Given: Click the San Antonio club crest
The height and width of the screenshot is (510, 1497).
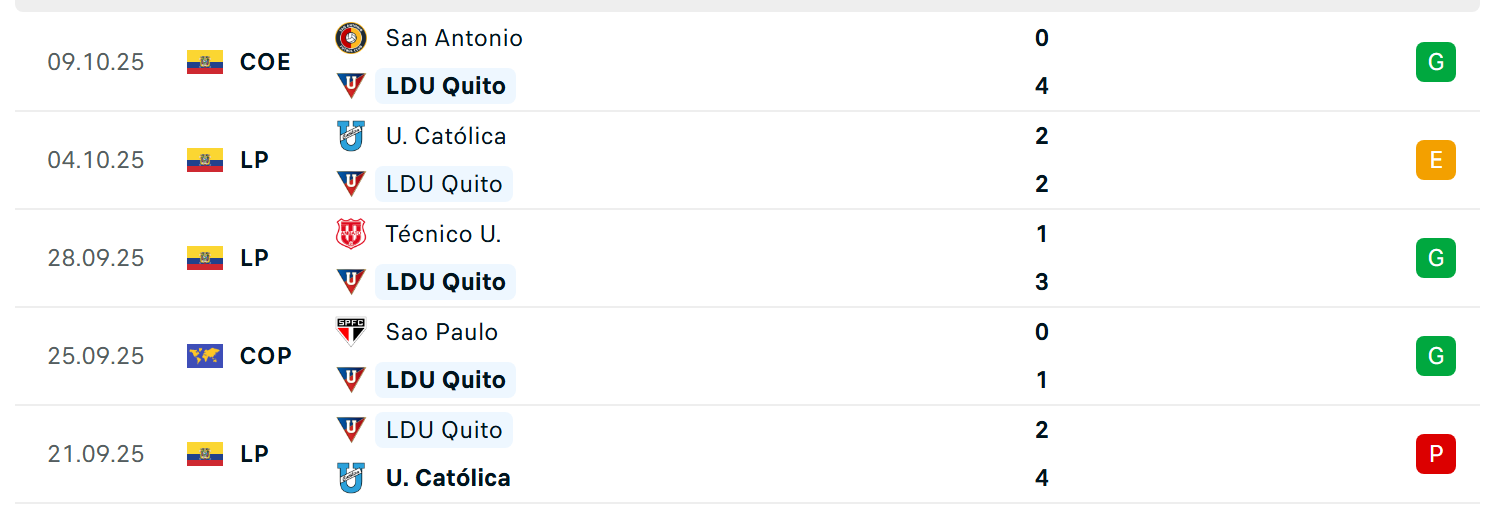Looking at the screenshot, I should pos(351,38).
